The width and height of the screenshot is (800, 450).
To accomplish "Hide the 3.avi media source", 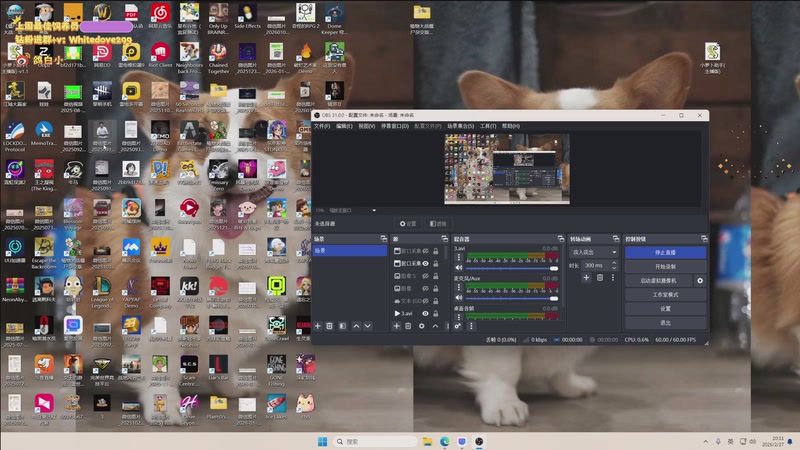I will (425, 313).
